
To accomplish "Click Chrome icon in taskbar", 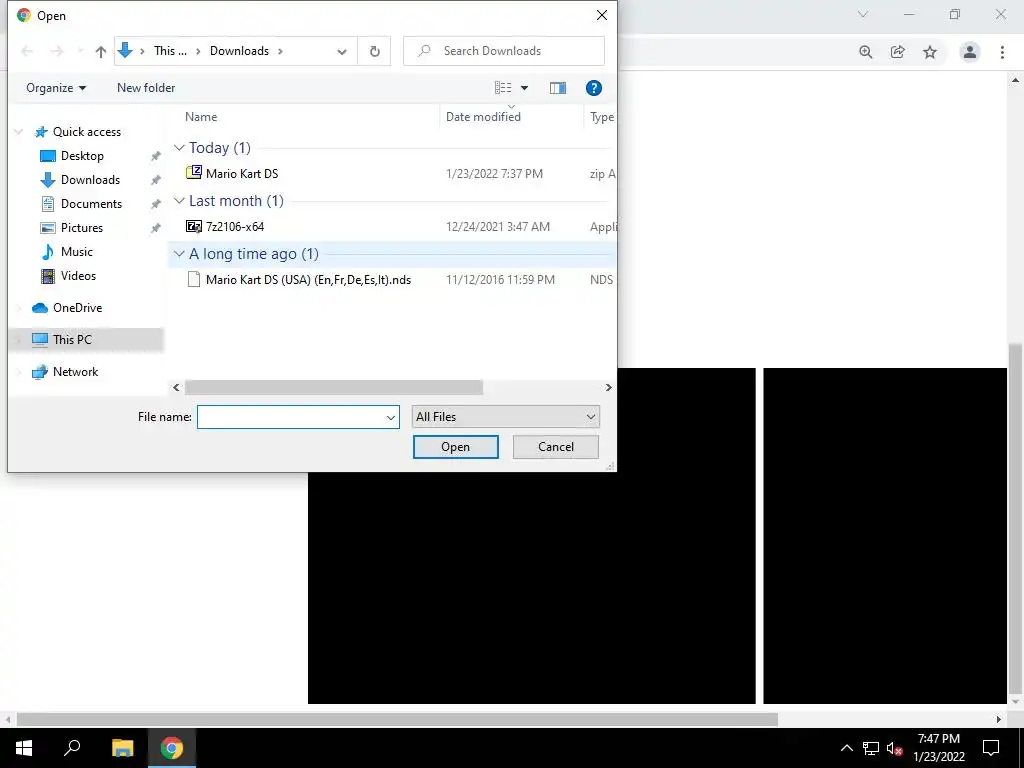I will coord(172,748).
